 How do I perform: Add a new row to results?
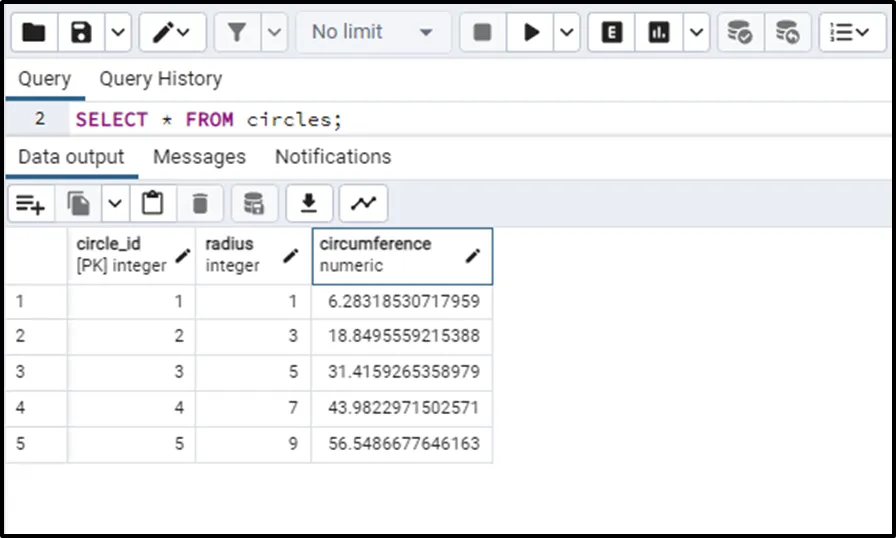pos(30,204)
